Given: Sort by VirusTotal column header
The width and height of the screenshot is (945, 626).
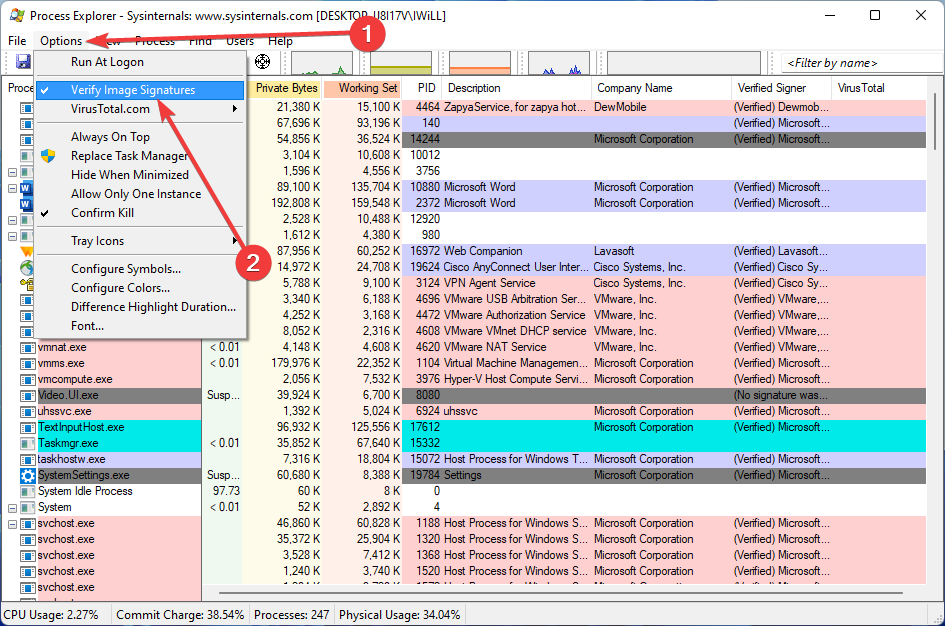Looking at the screenshot, I should point(880,88).
